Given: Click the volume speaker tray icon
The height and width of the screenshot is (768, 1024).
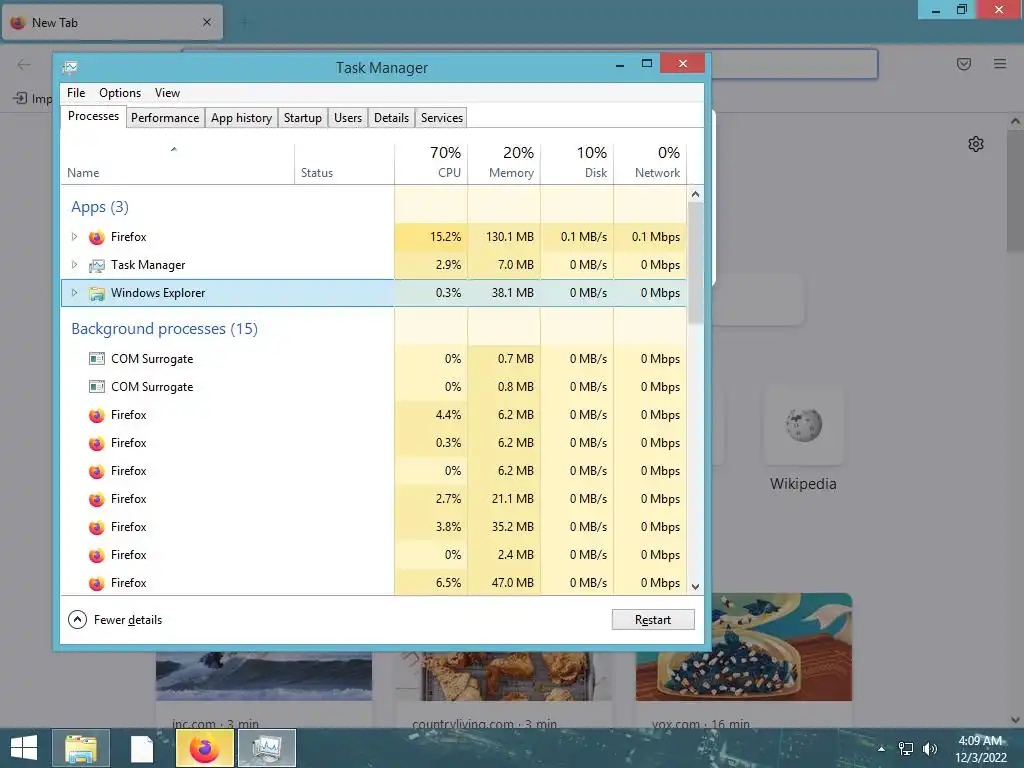Looking at the screenshot, I should 929,749.
